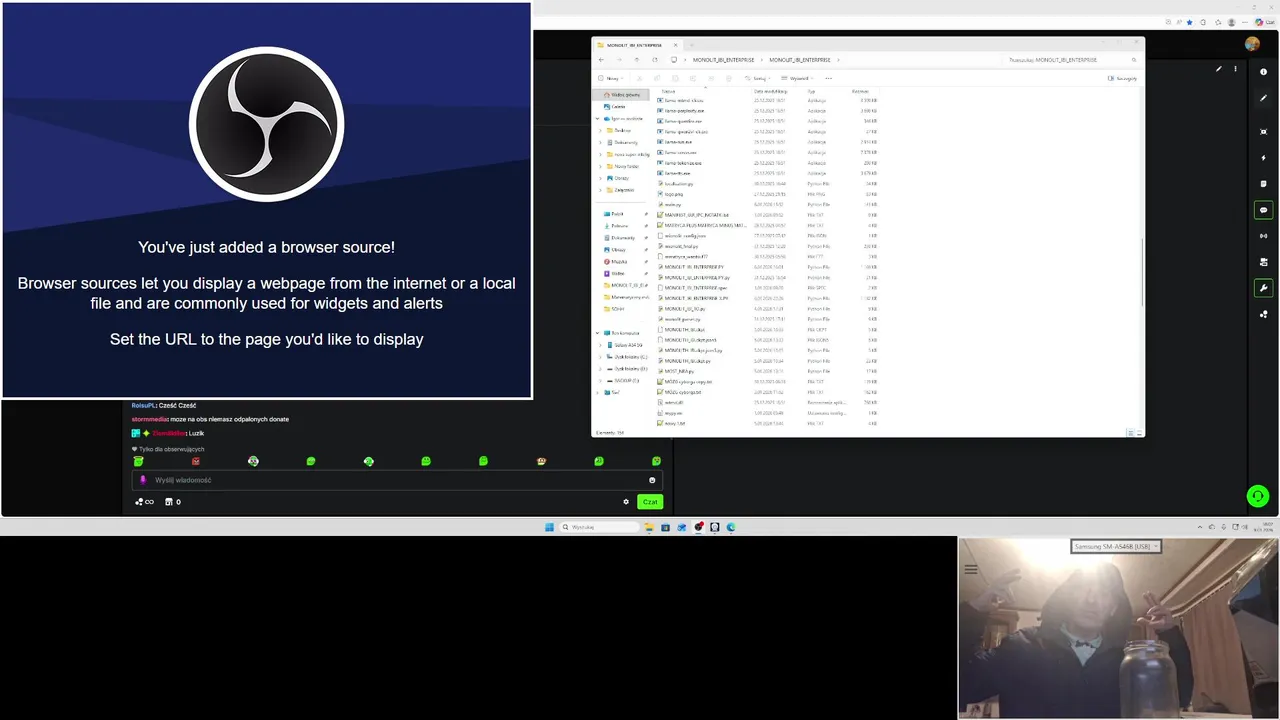Select the red angry emote
This screenshot has width=1280, height=720.
pyautogui.click(x=196, y=461)
